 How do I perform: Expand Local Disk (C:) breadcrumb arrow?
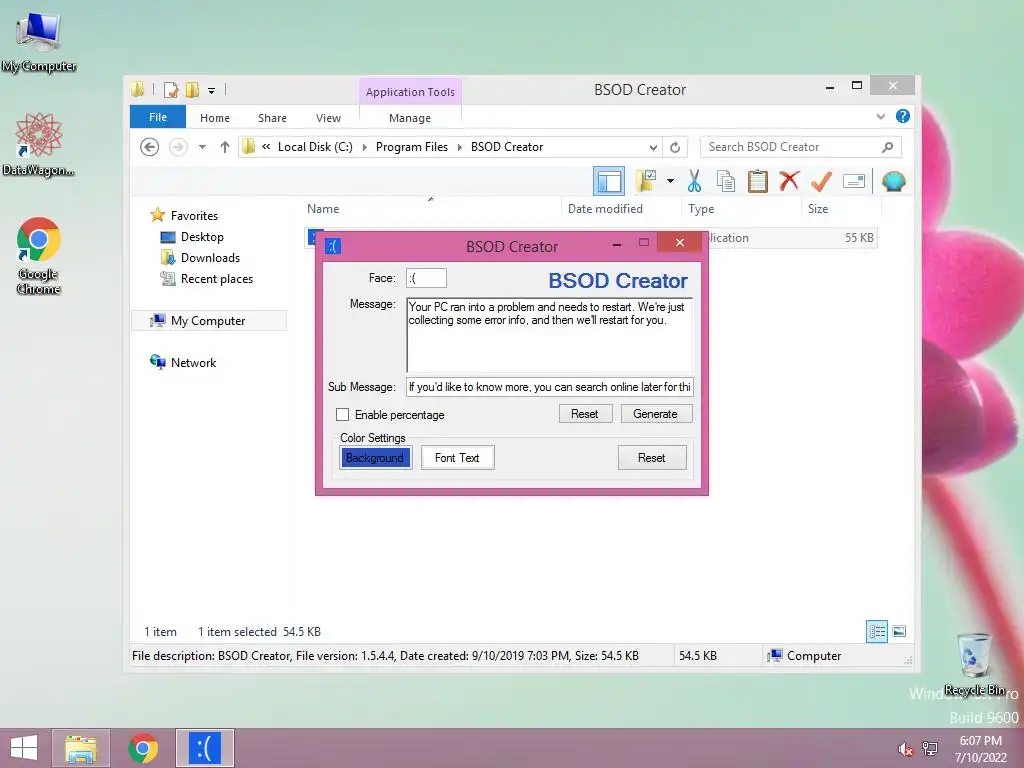click(x=364, y=147)
